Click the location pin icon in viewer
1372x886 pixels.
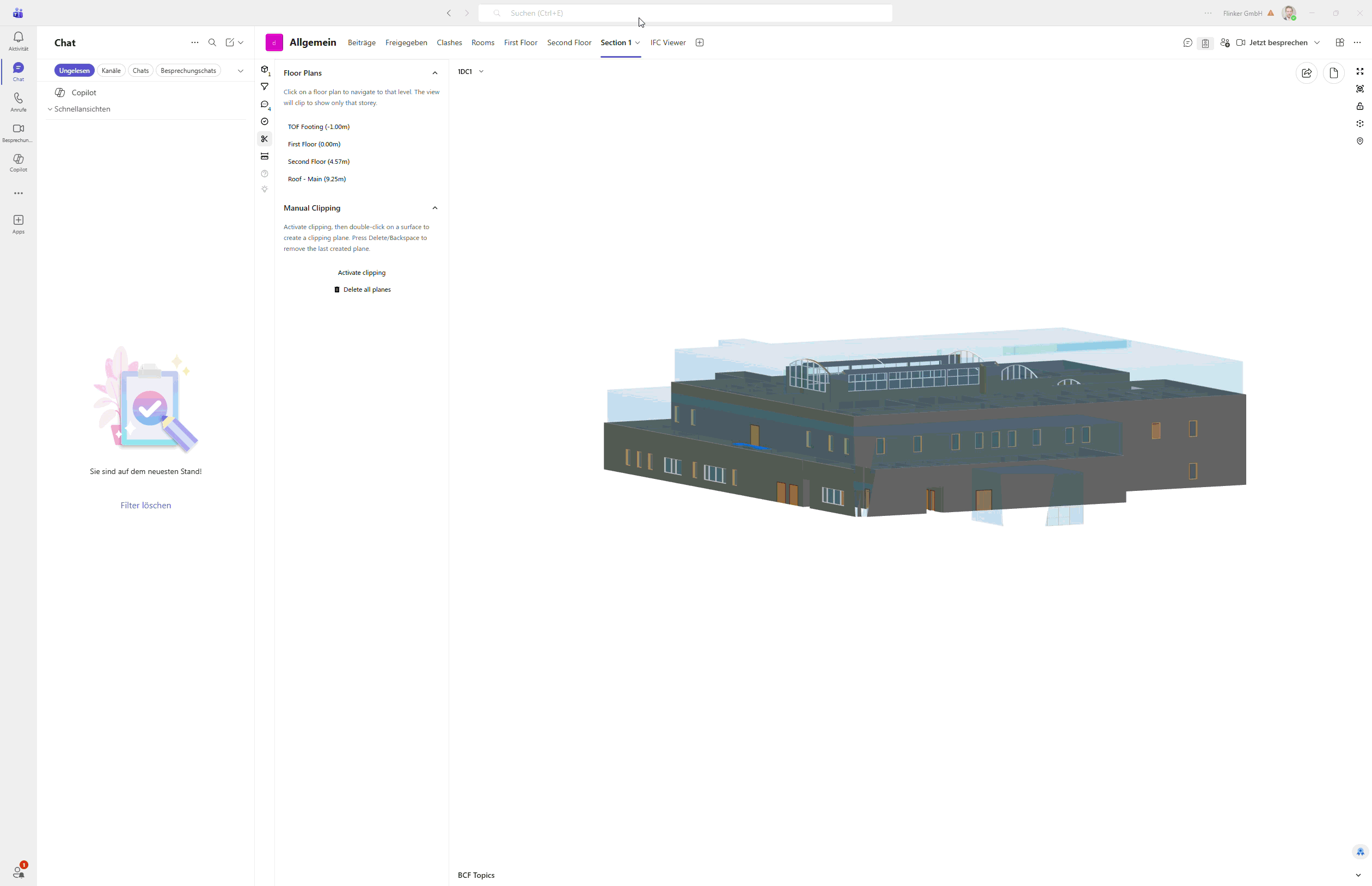pos(1360,141)
